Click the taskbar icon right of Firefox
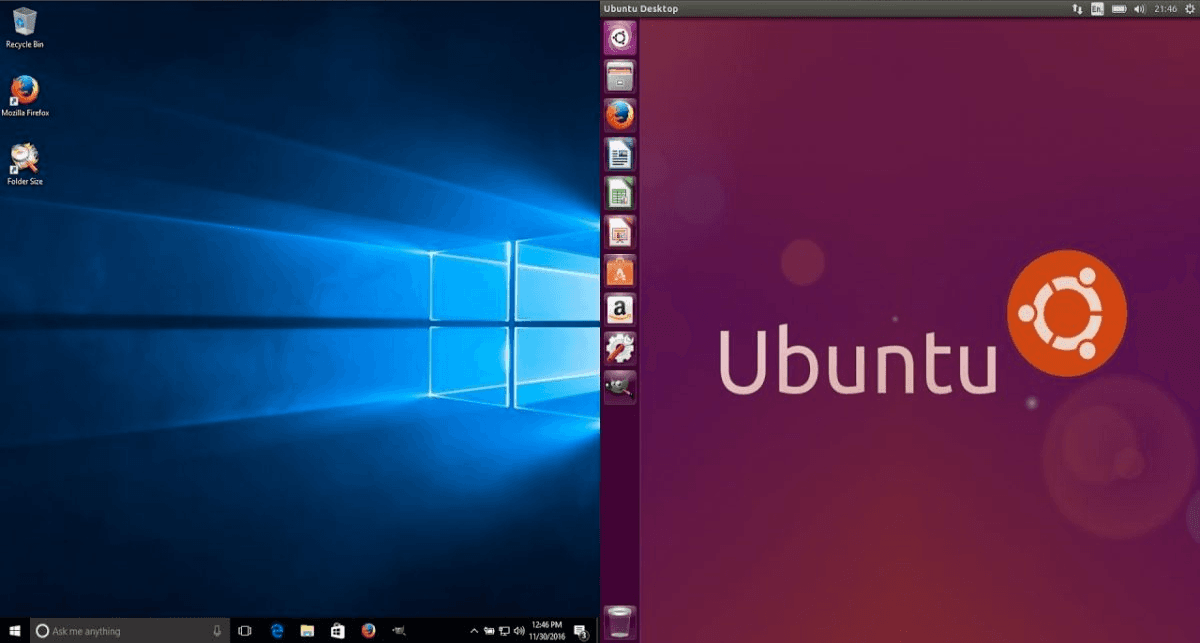Image resolution: width=1200 pixels, height=643 pixels. click(x=399, y=631)
